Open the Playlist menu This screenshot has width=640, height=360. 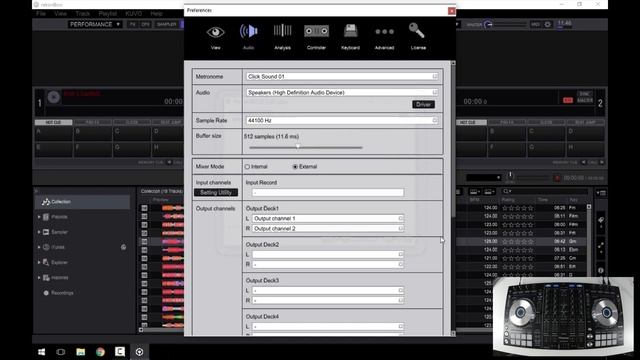108,13
